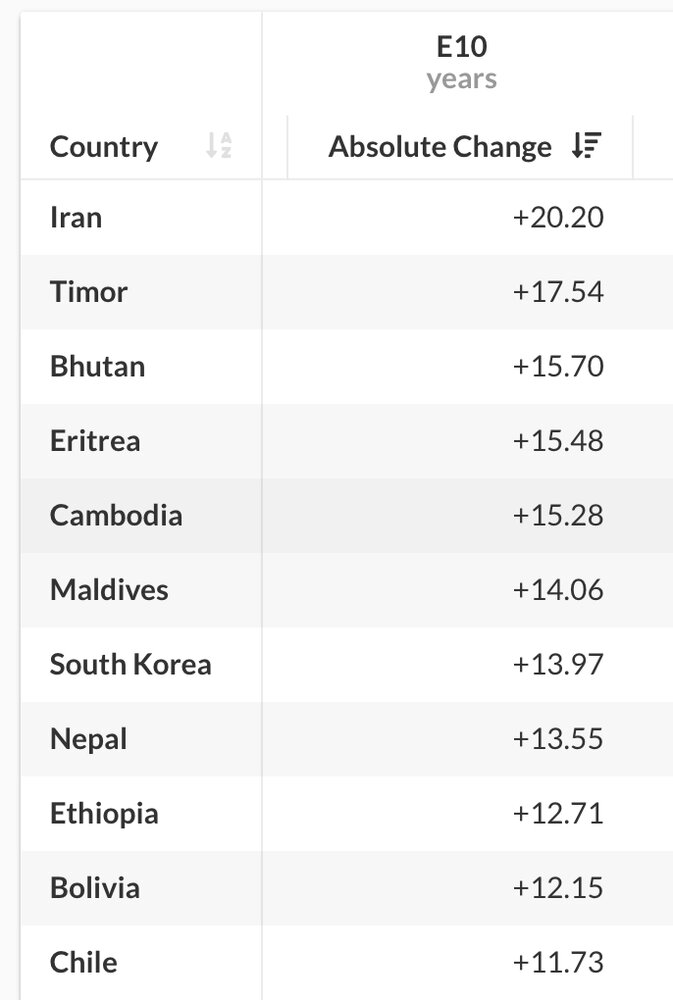Click the Ethiopia country cell
673x1000 pixels.
coord(104,814)
